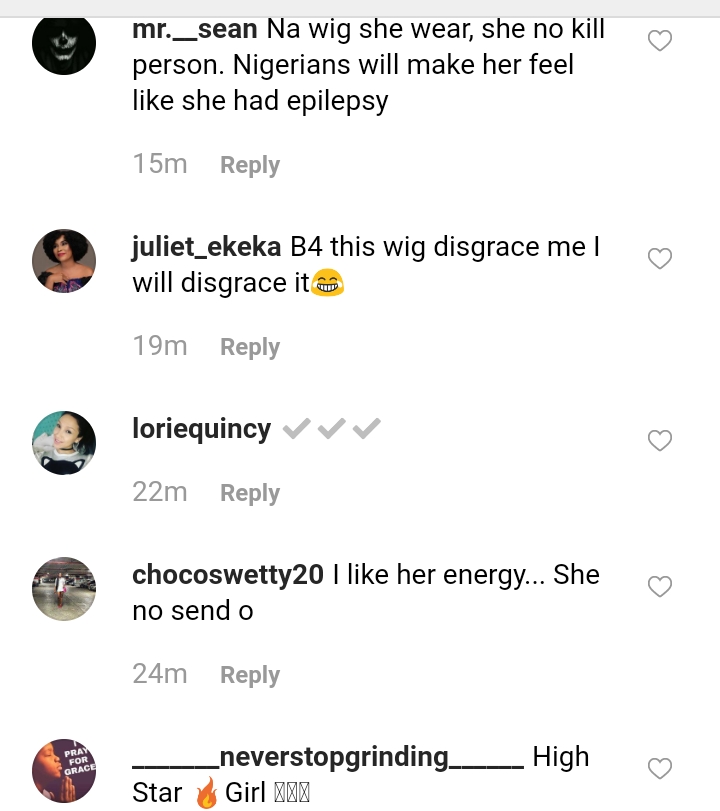The width and height of the screenshot is (720, 811).
Task: Click the heart icon on mr.__sean's comment
Action: (660, 40)
